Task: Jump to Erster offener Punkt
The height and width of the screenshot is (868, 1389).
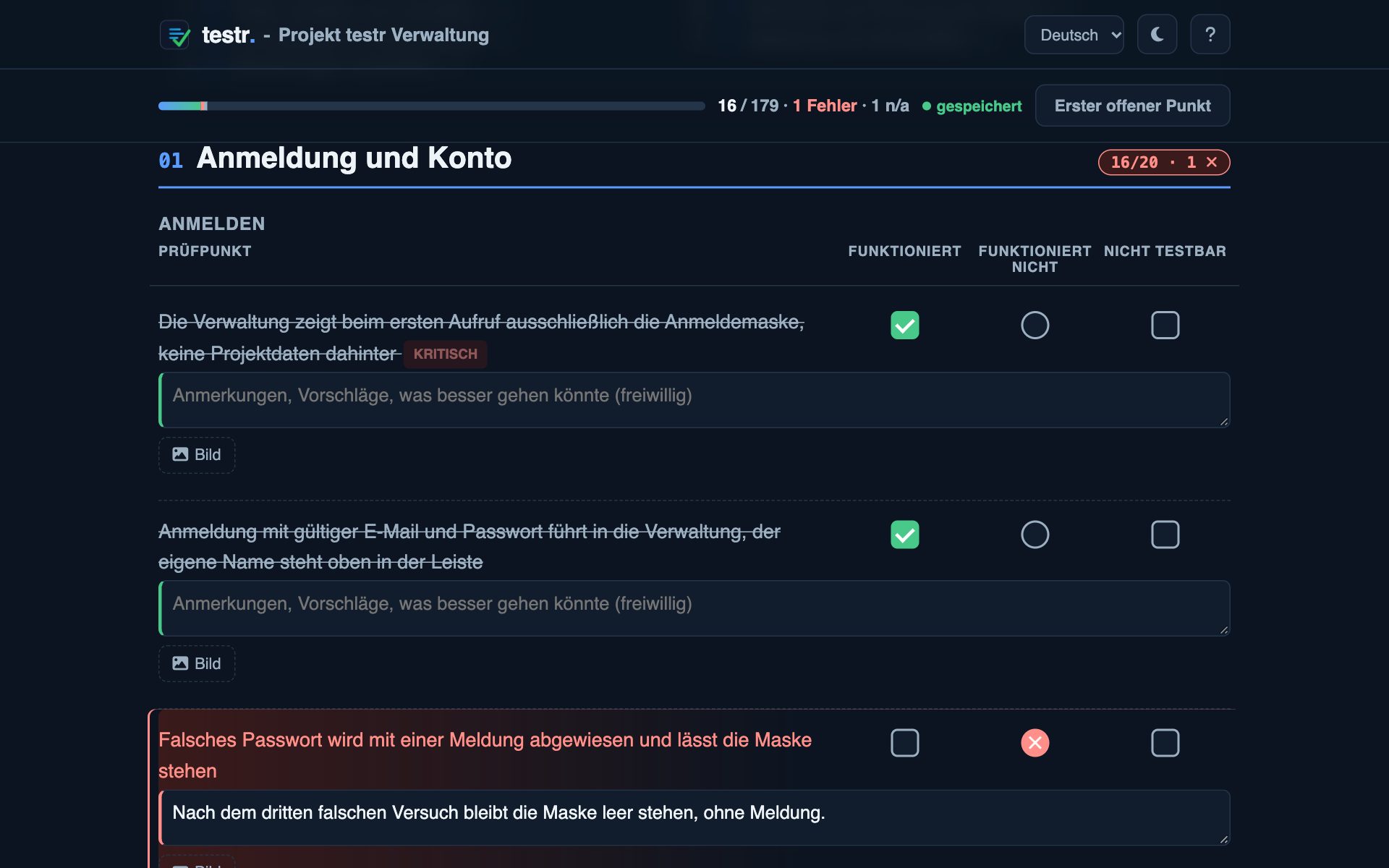Action: [1132, 106]
